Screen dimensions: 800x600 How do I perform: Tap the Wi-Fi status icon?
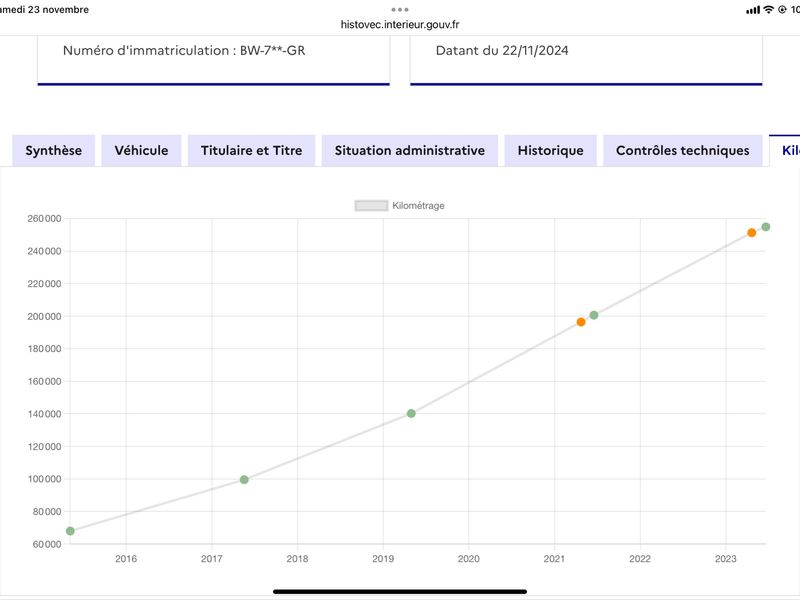768,10
